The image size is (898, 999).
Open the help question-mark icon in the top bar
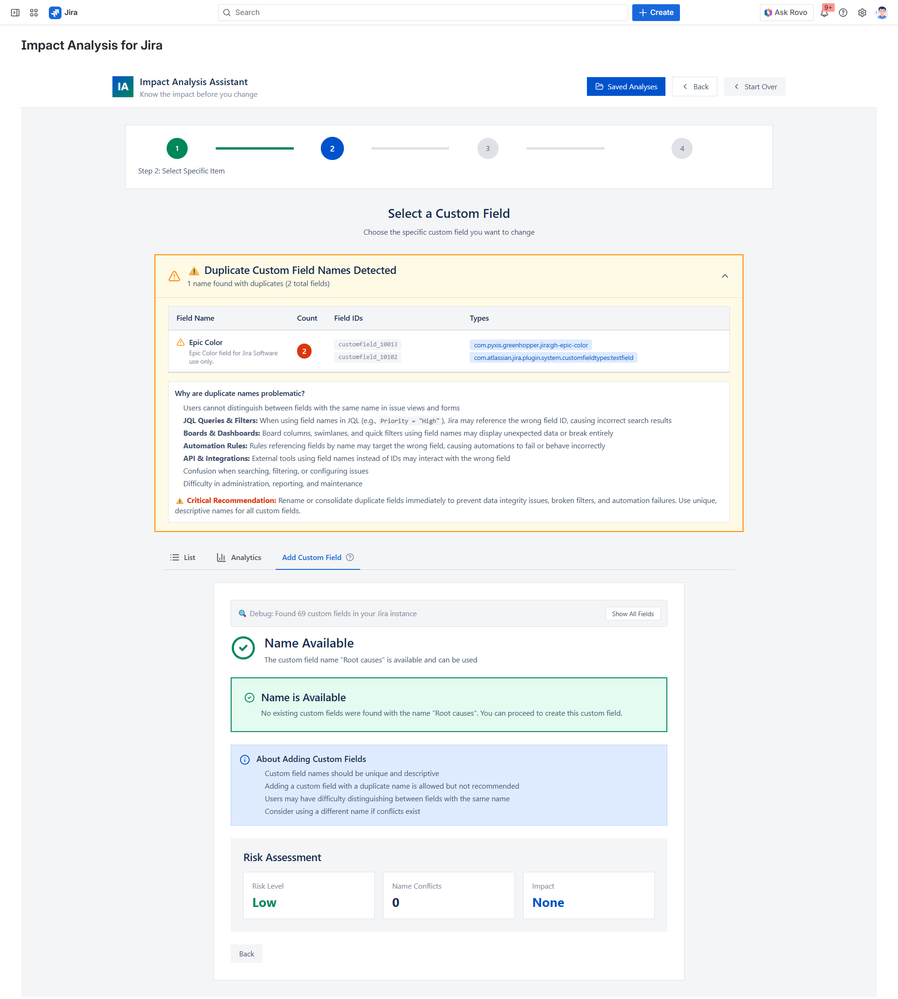843,12
